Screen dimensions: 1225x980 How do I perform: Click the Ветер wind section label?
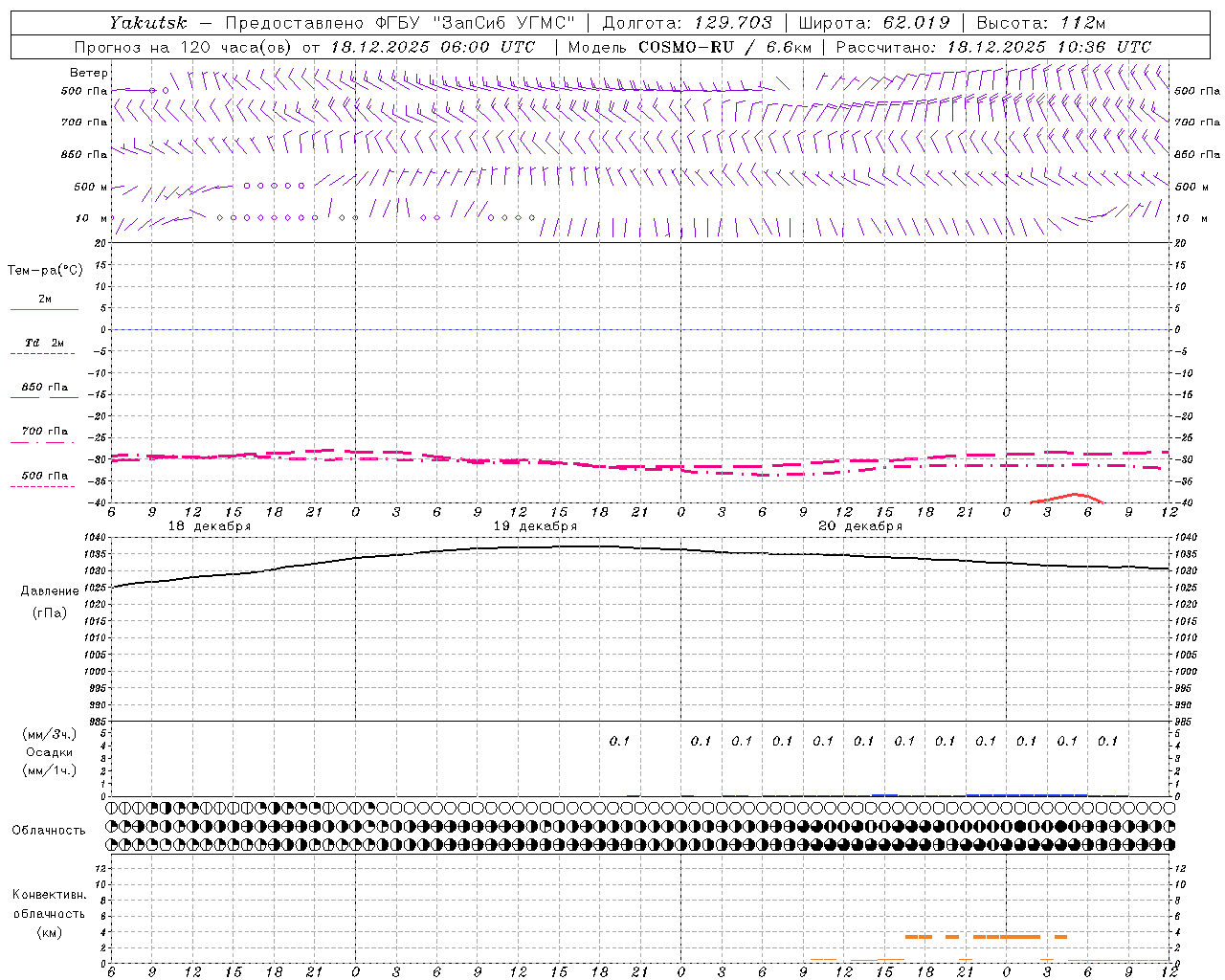point(88,73)
